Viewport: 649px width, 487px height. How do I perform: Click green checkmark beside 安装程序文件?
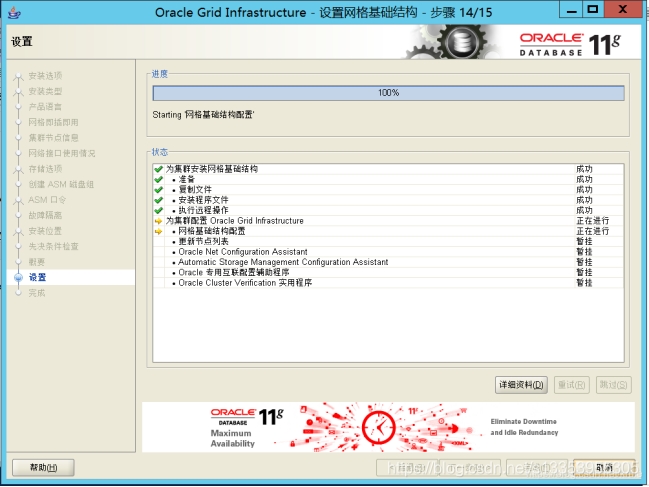158,200
